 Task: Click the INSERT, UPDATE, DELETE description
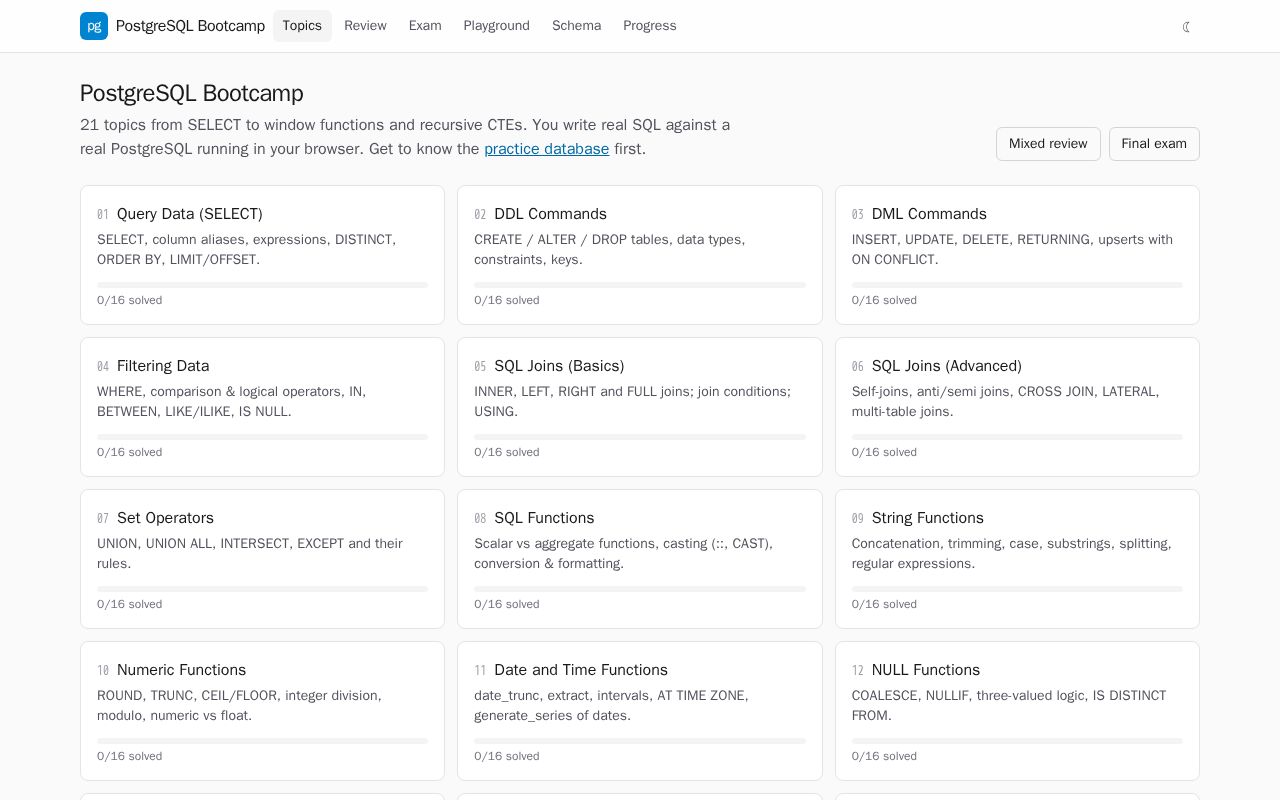tap(1012, 250)
